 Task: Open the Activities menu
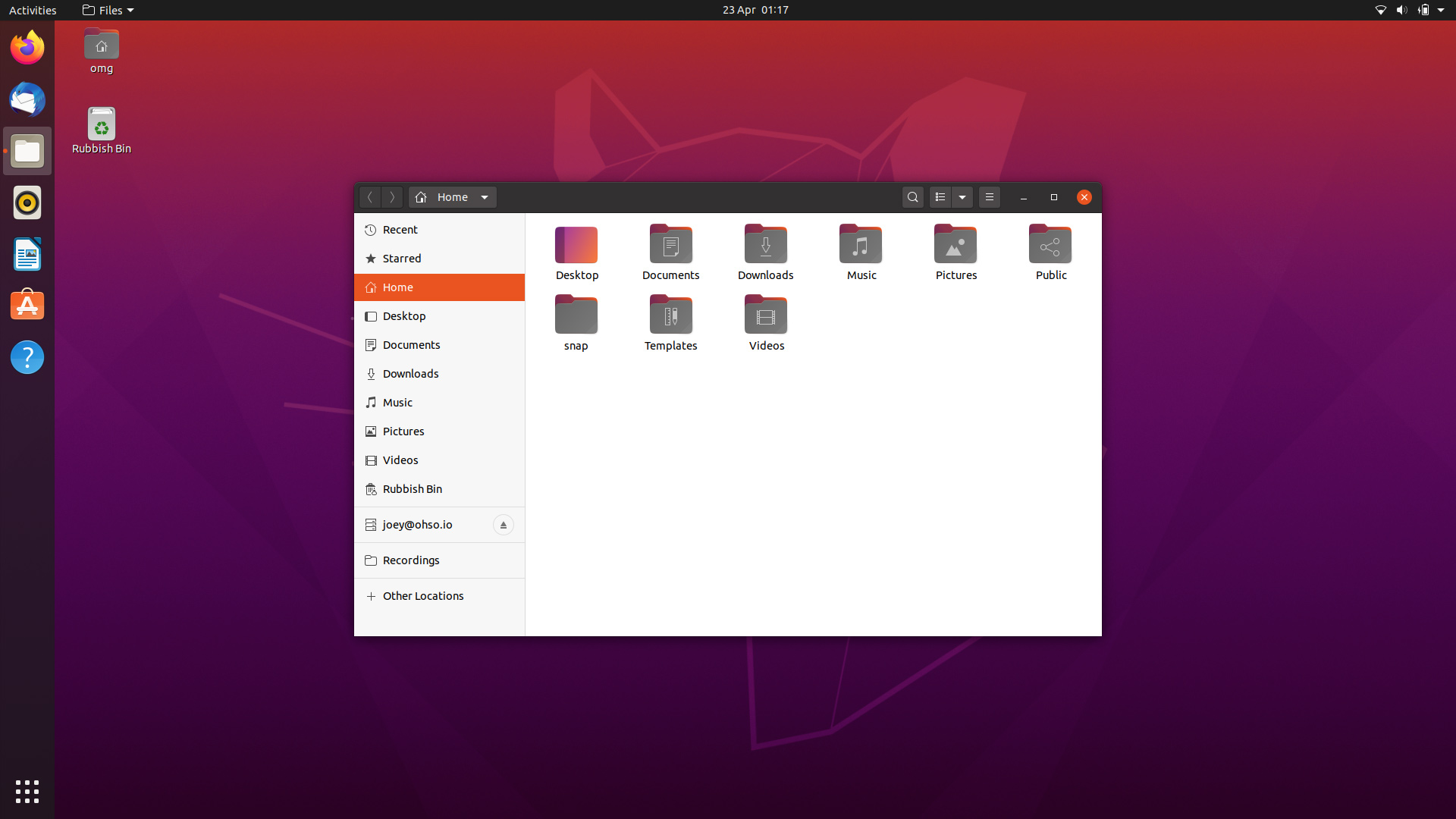33,10
